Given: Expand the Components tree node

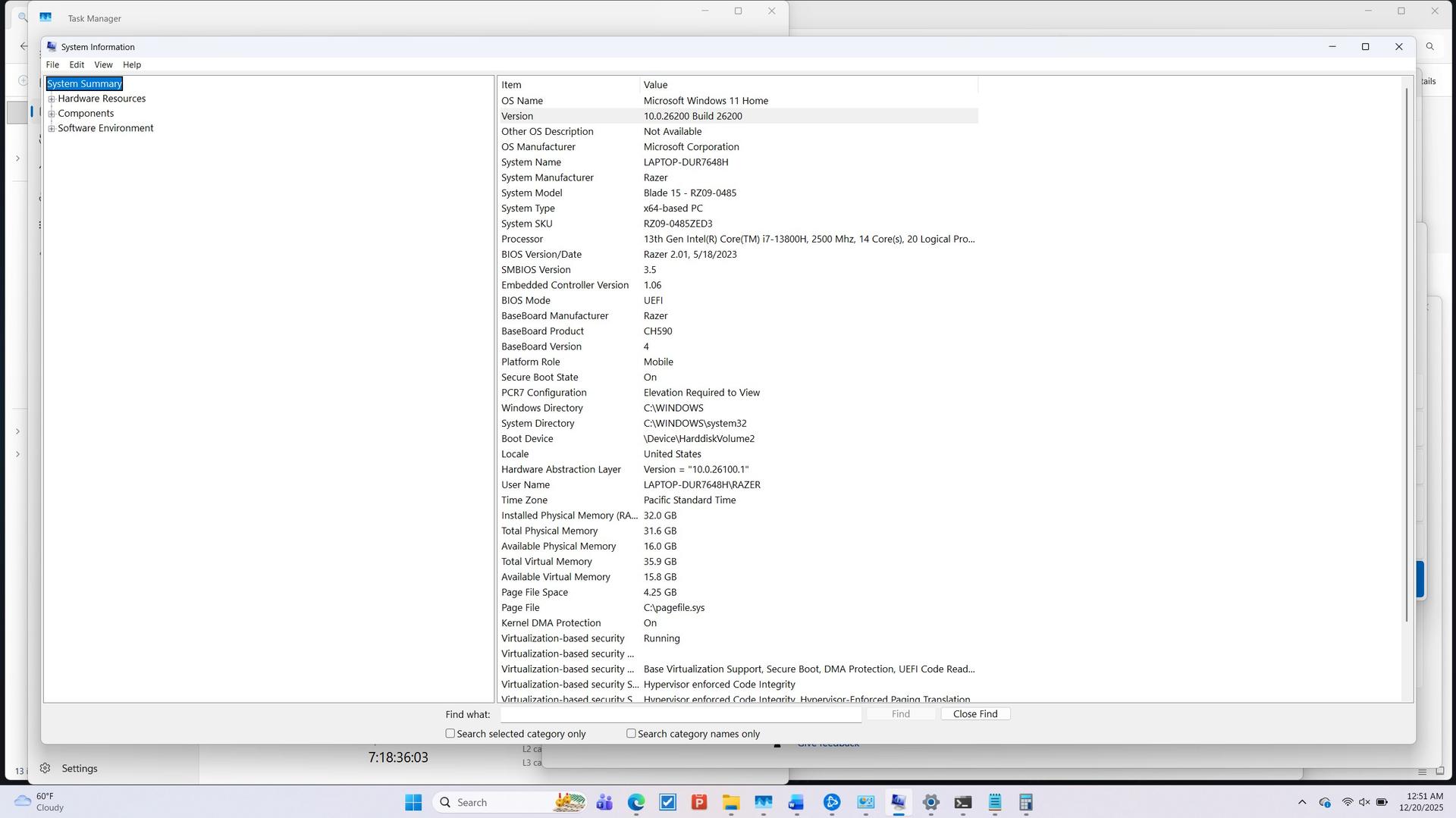Looking at the screenshot, I should [52, 114].
